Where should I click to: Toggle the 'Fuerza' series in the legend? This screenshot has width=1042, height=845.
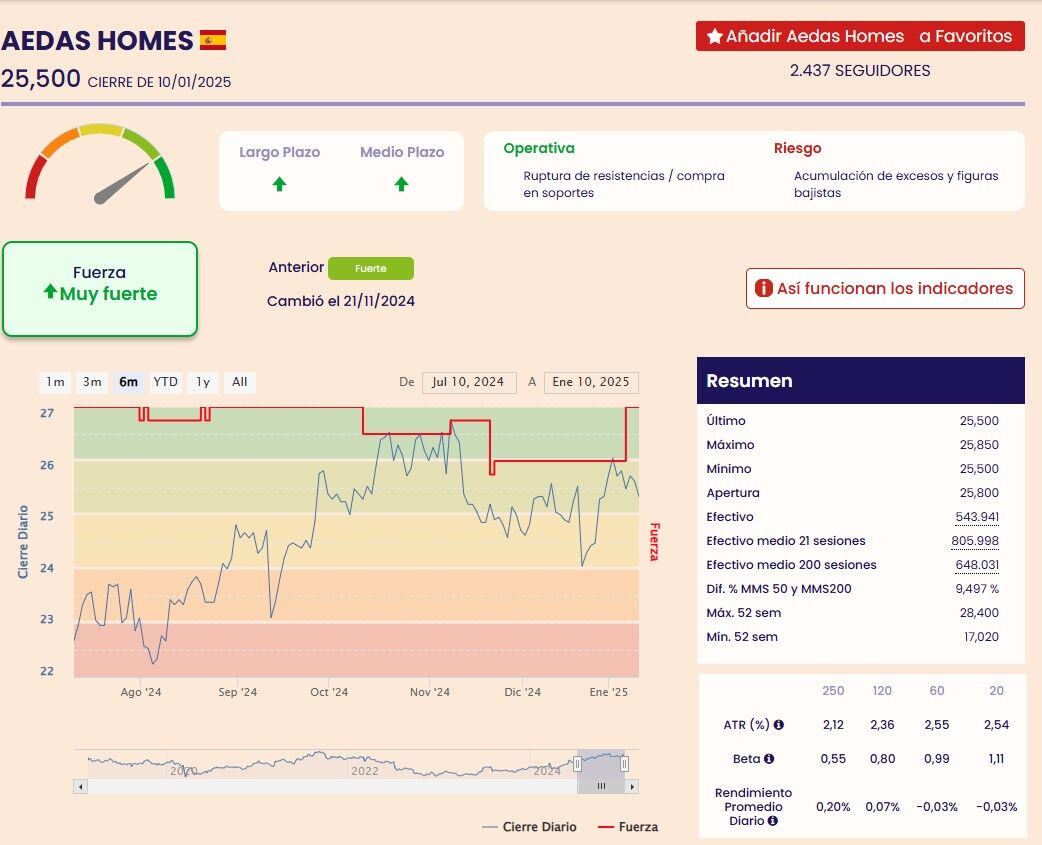coord(628,827)
